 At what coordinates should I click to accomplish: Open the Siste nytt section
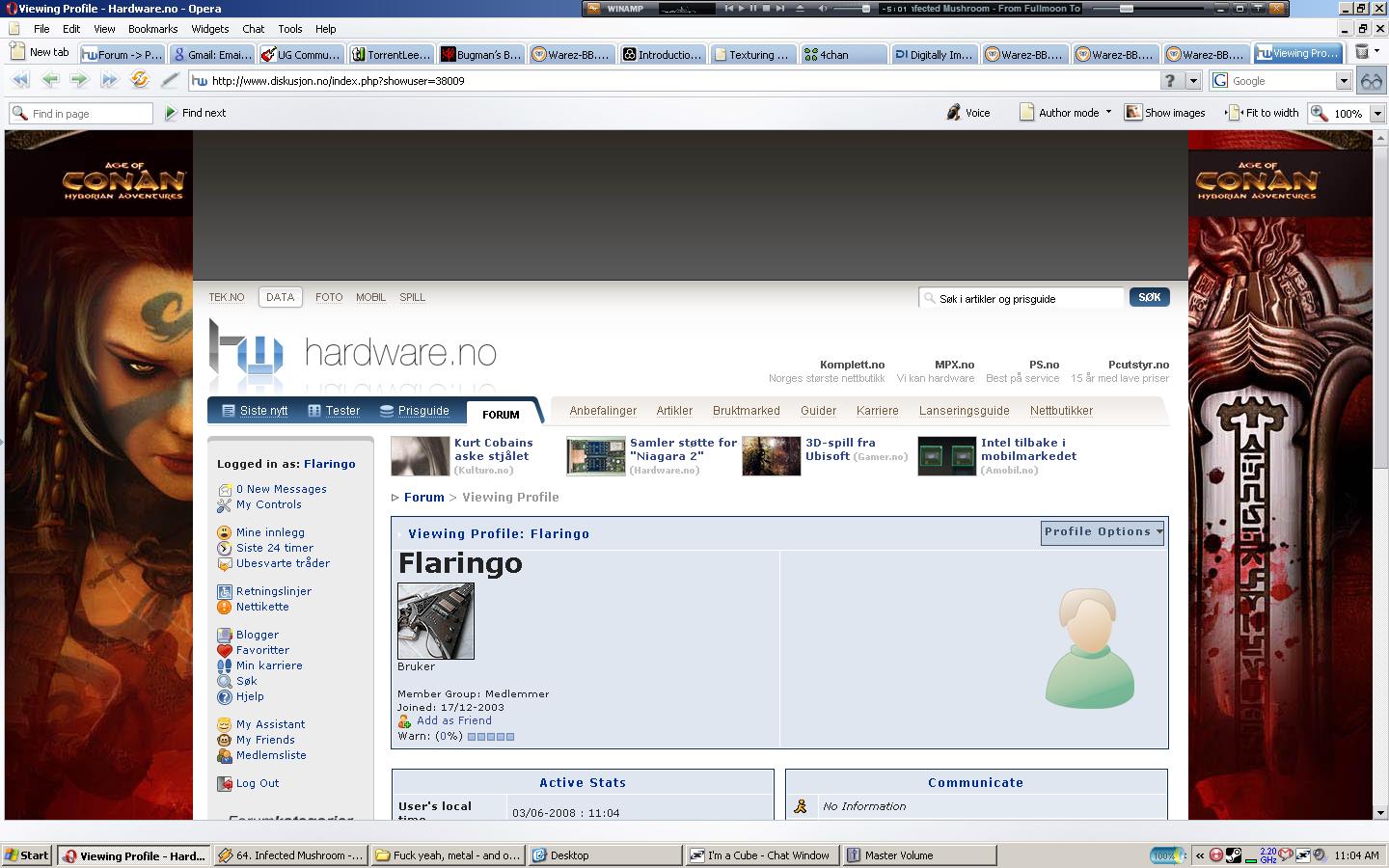[x=256, y=411]
